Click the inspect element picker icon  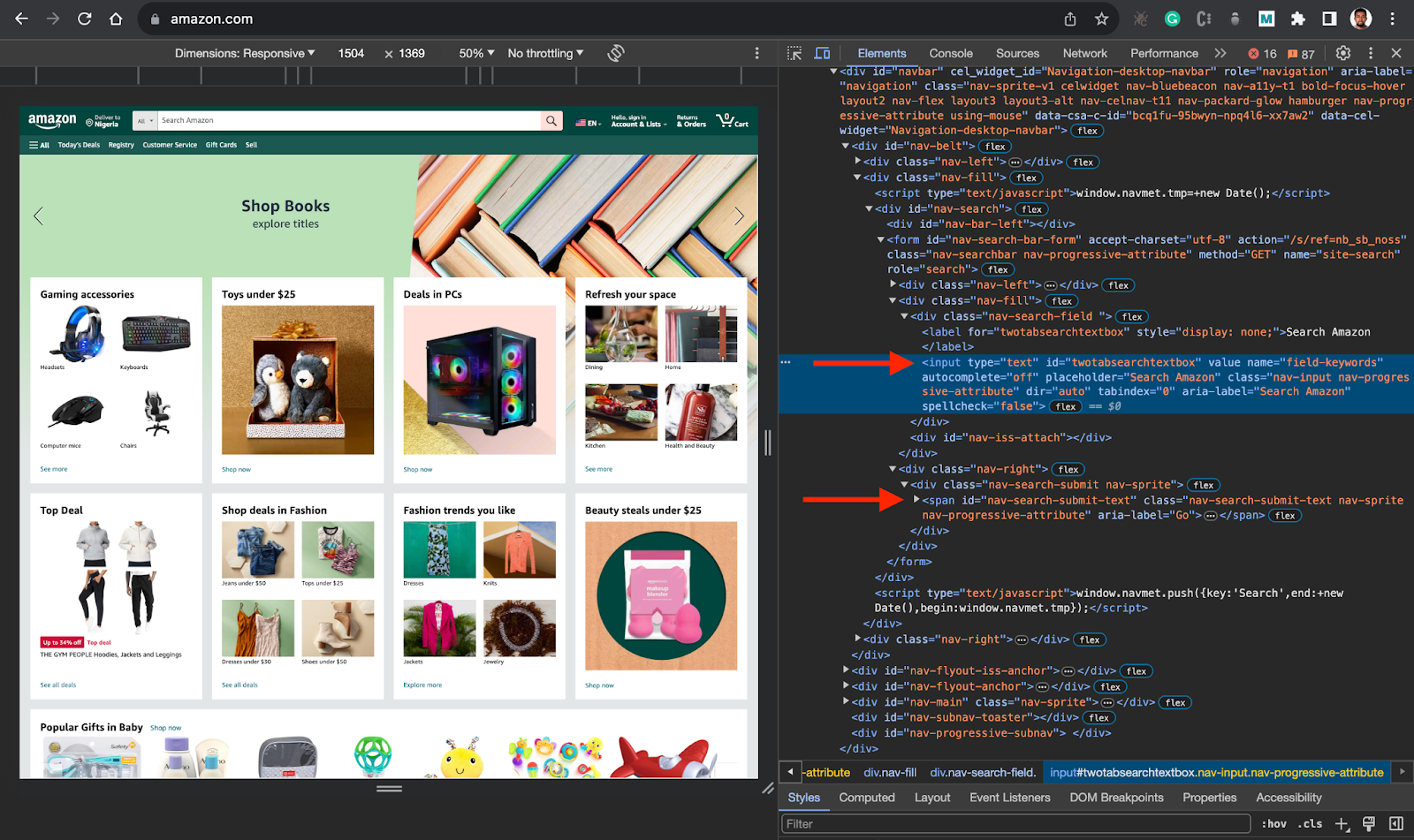794,53
